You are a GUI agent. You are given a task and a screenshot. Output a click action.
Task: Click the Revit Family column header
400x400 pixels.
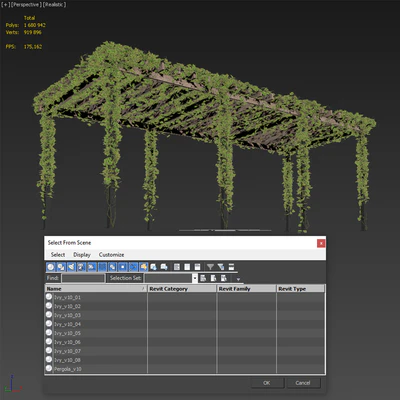247,289
